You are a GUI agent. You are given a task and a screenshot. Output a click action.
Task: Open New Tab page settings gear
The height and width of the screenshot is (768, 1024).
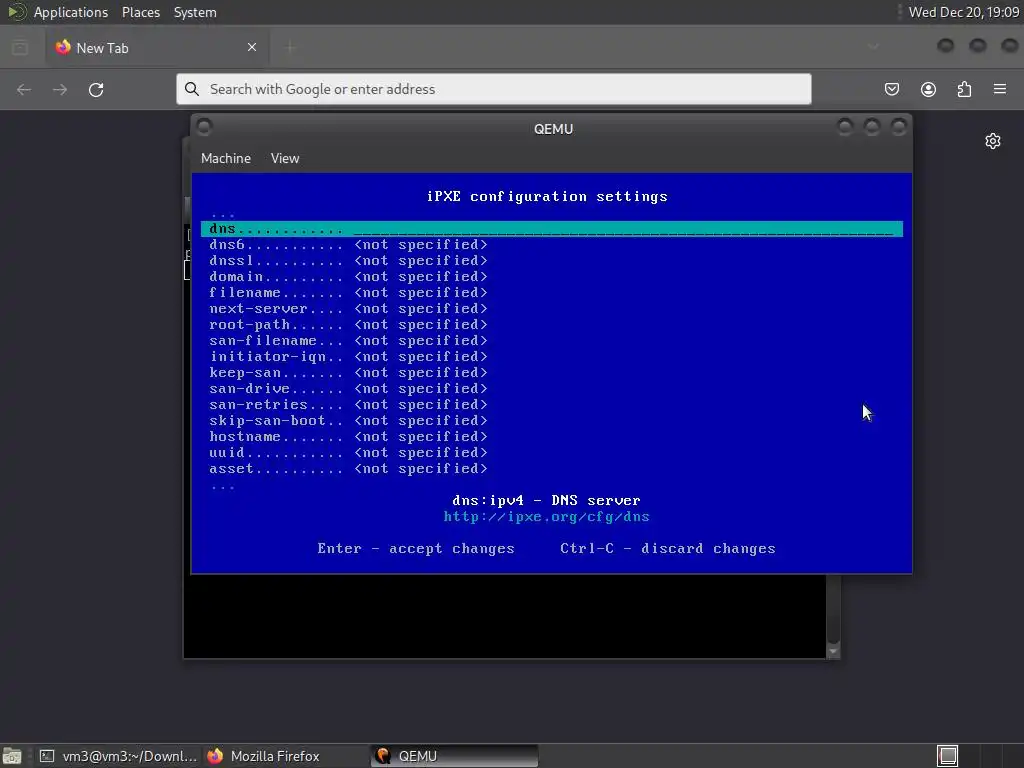click(993, 141)
